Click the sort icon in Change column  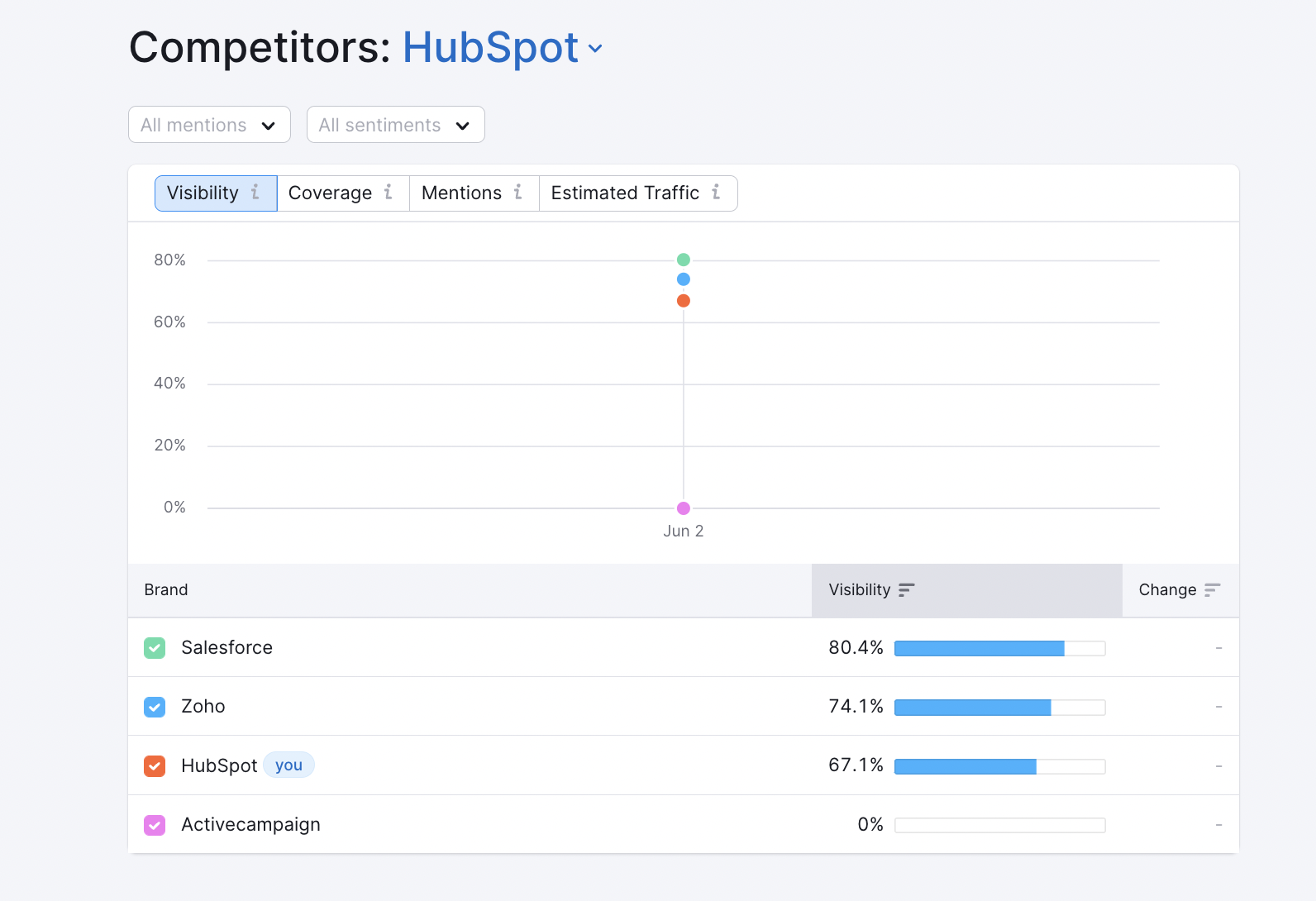[1212, 590]
